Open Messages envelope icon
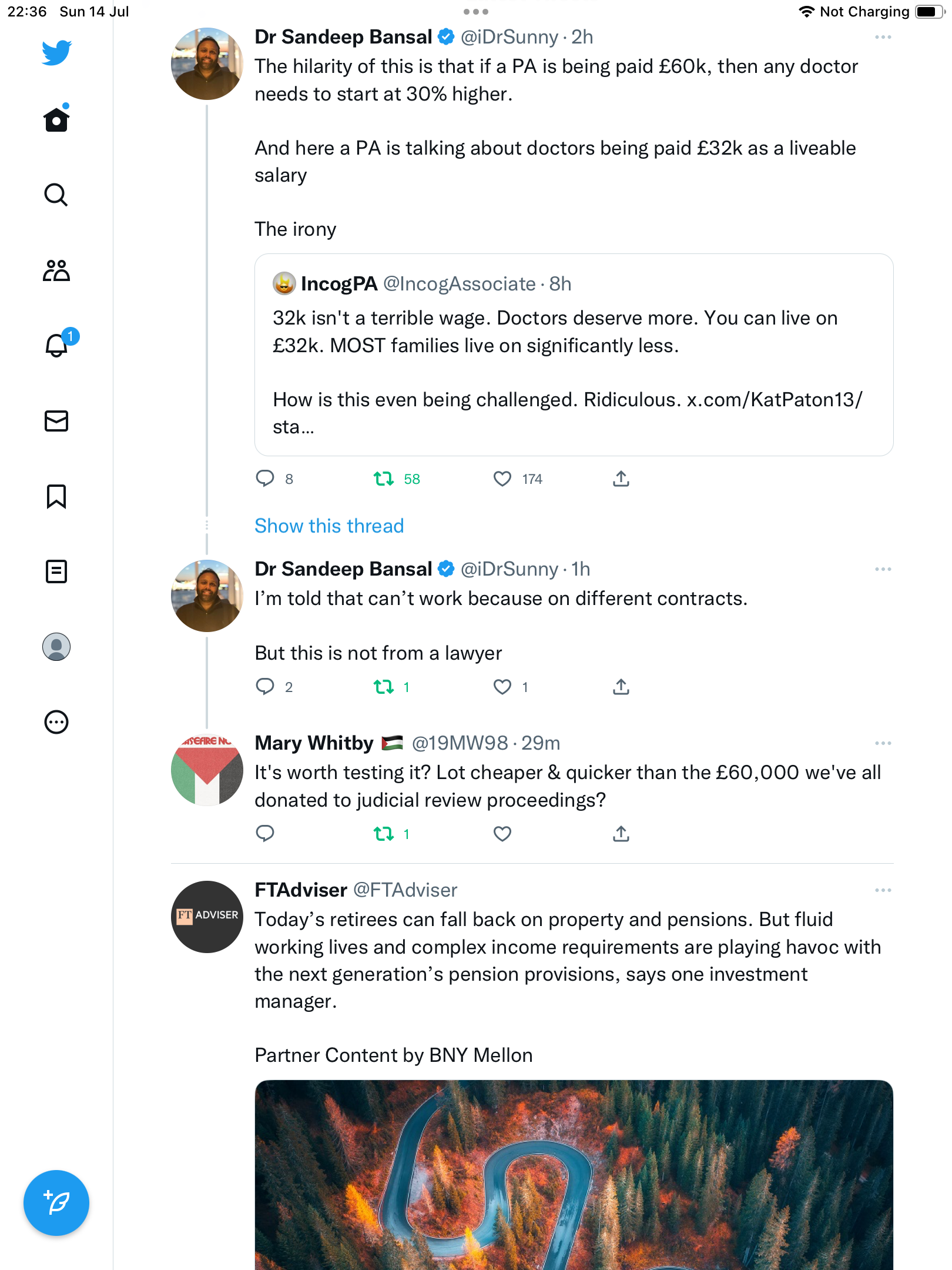Viewport: 952px width, 1270px height. pos(56,421)
